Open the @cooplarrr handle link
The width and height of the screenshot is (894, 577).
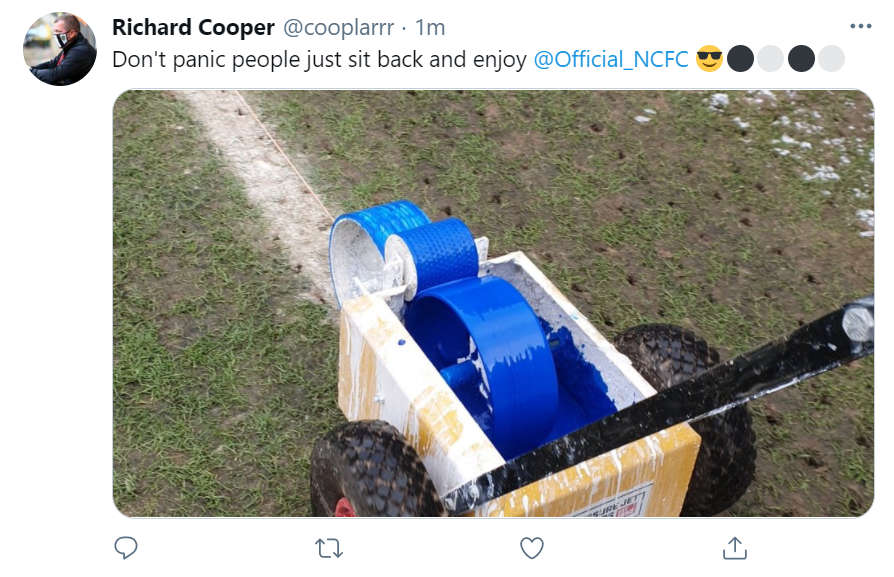point(338,27)
